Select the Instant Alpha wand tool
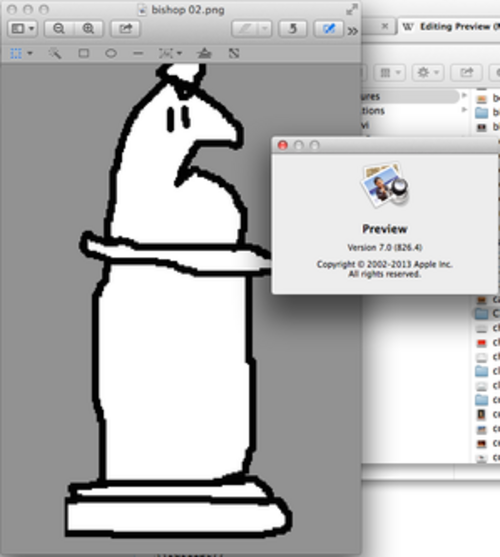 55,53
